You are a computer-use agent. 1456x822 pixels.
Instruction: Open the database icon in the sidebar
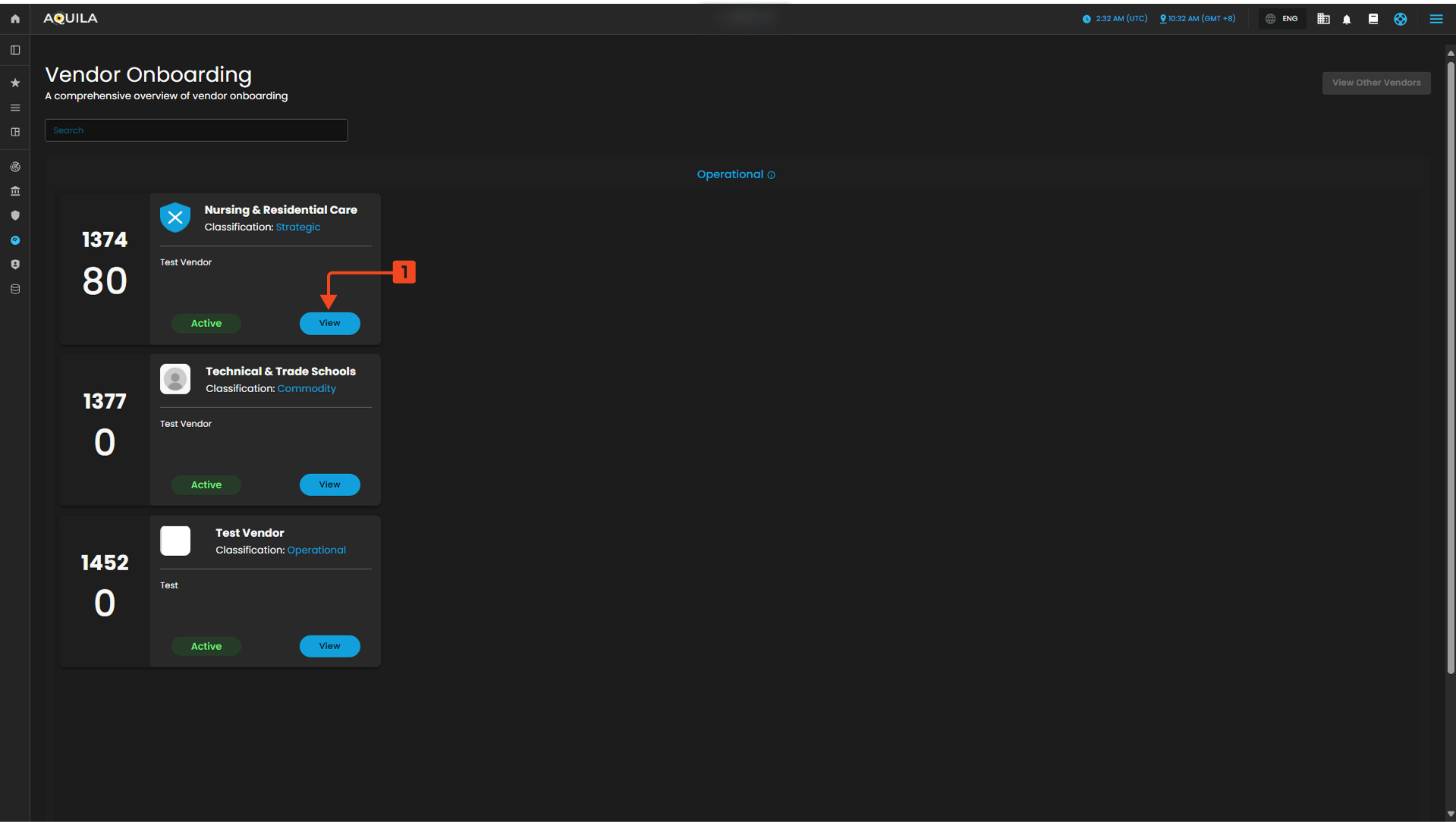click(x=15, y=289)
